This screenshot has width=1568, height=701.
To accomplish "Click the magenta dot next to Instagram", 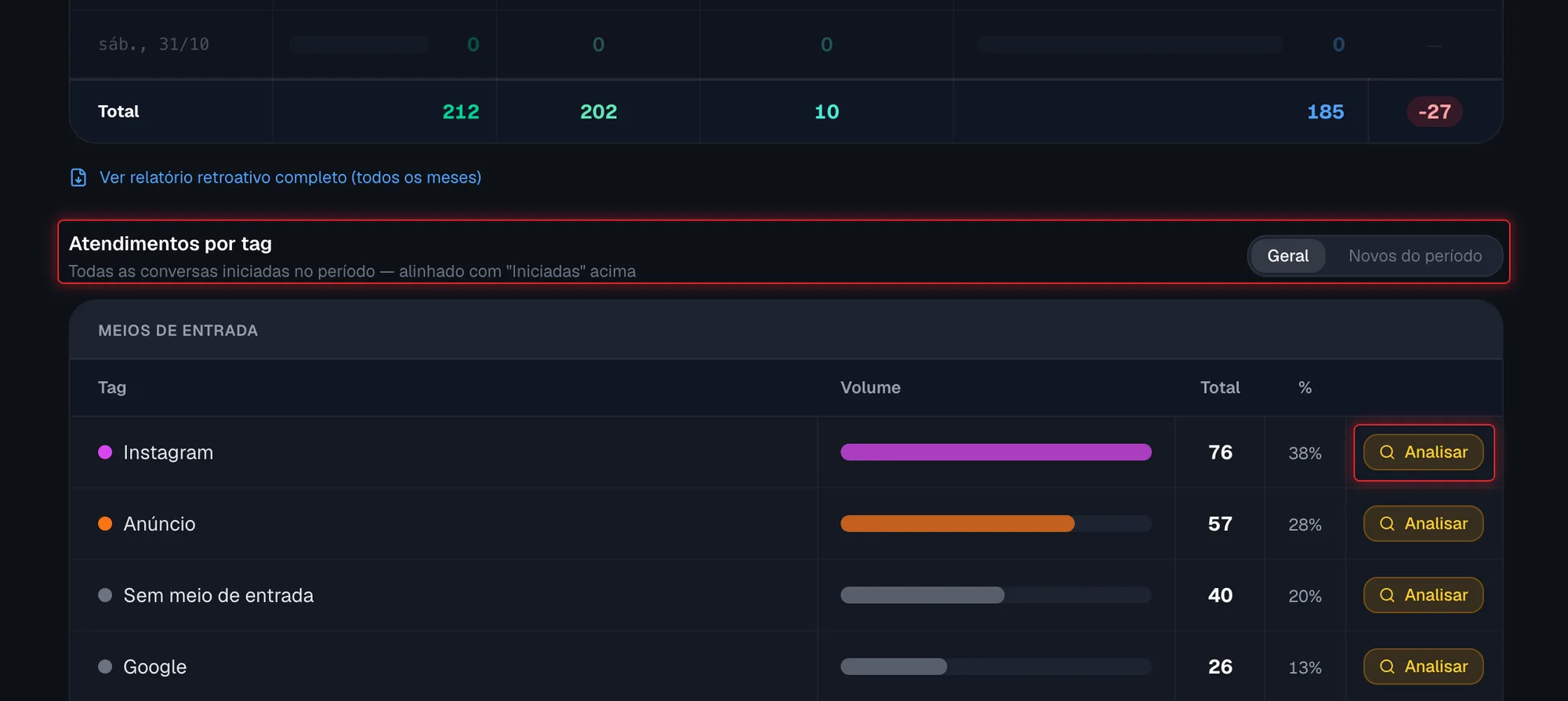I will 105,452.
